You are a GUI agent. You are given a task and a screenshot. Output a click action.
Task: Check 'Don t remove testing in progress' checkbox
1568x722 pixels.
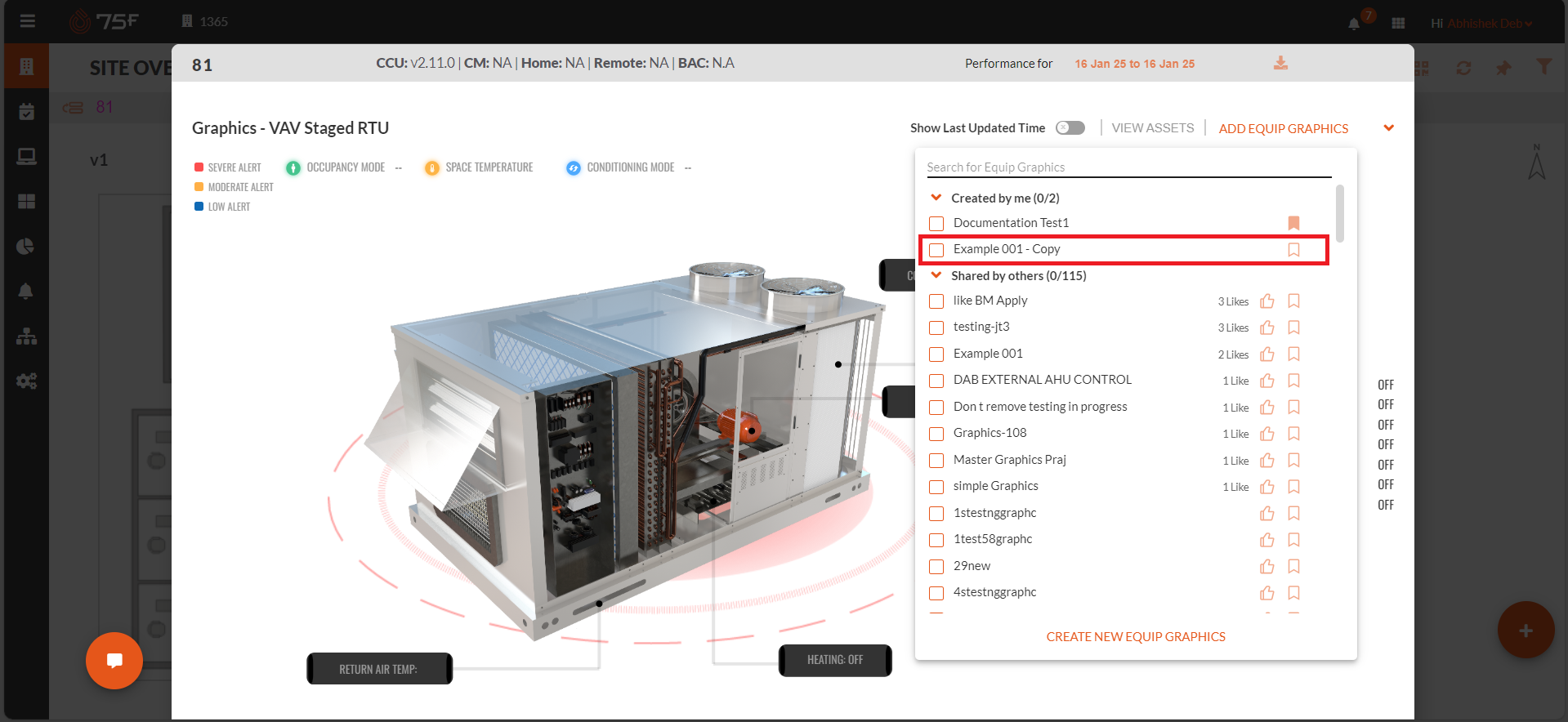pos(936,408)
